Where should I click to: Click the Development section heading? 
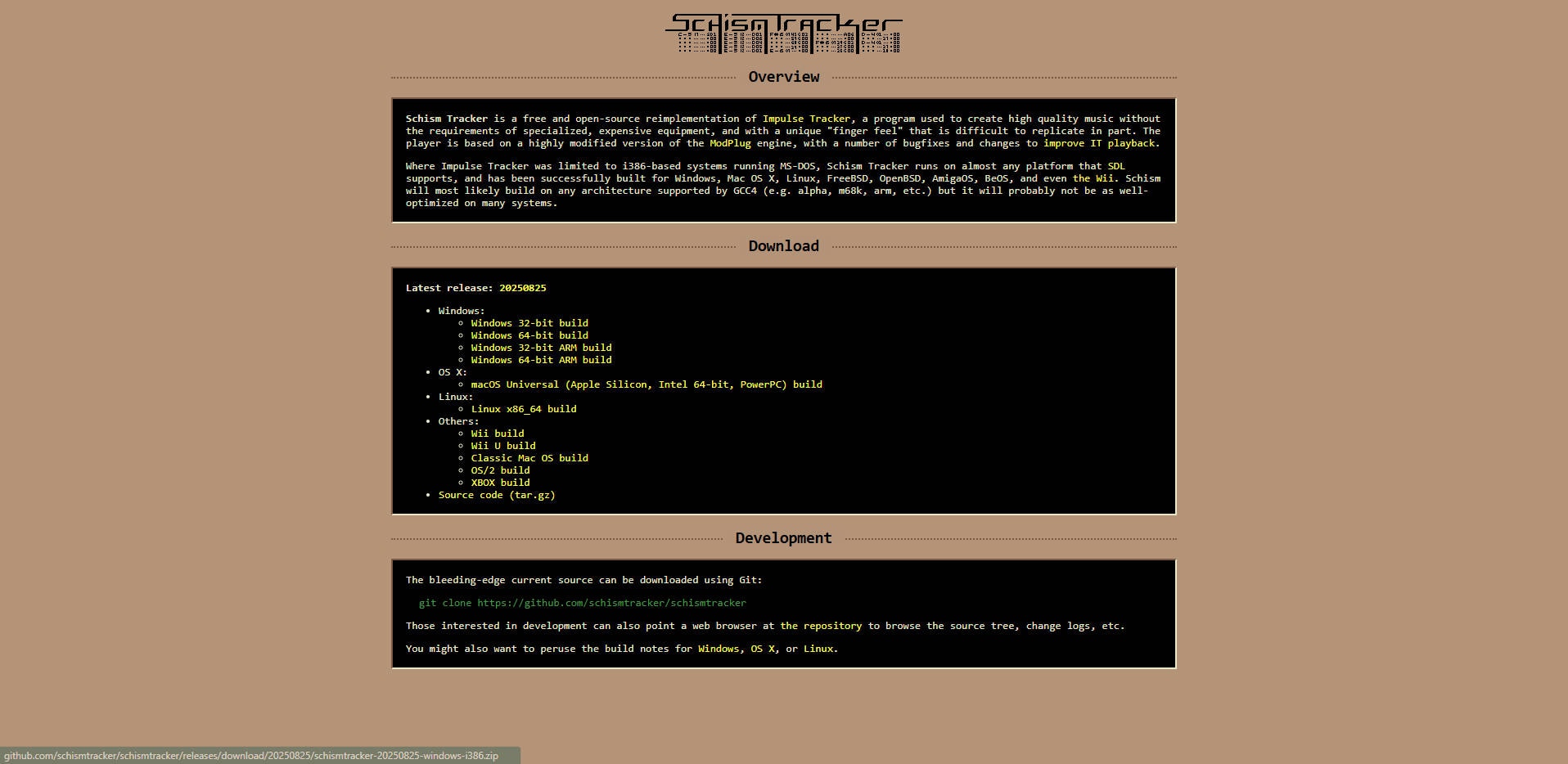click(783, 538)
